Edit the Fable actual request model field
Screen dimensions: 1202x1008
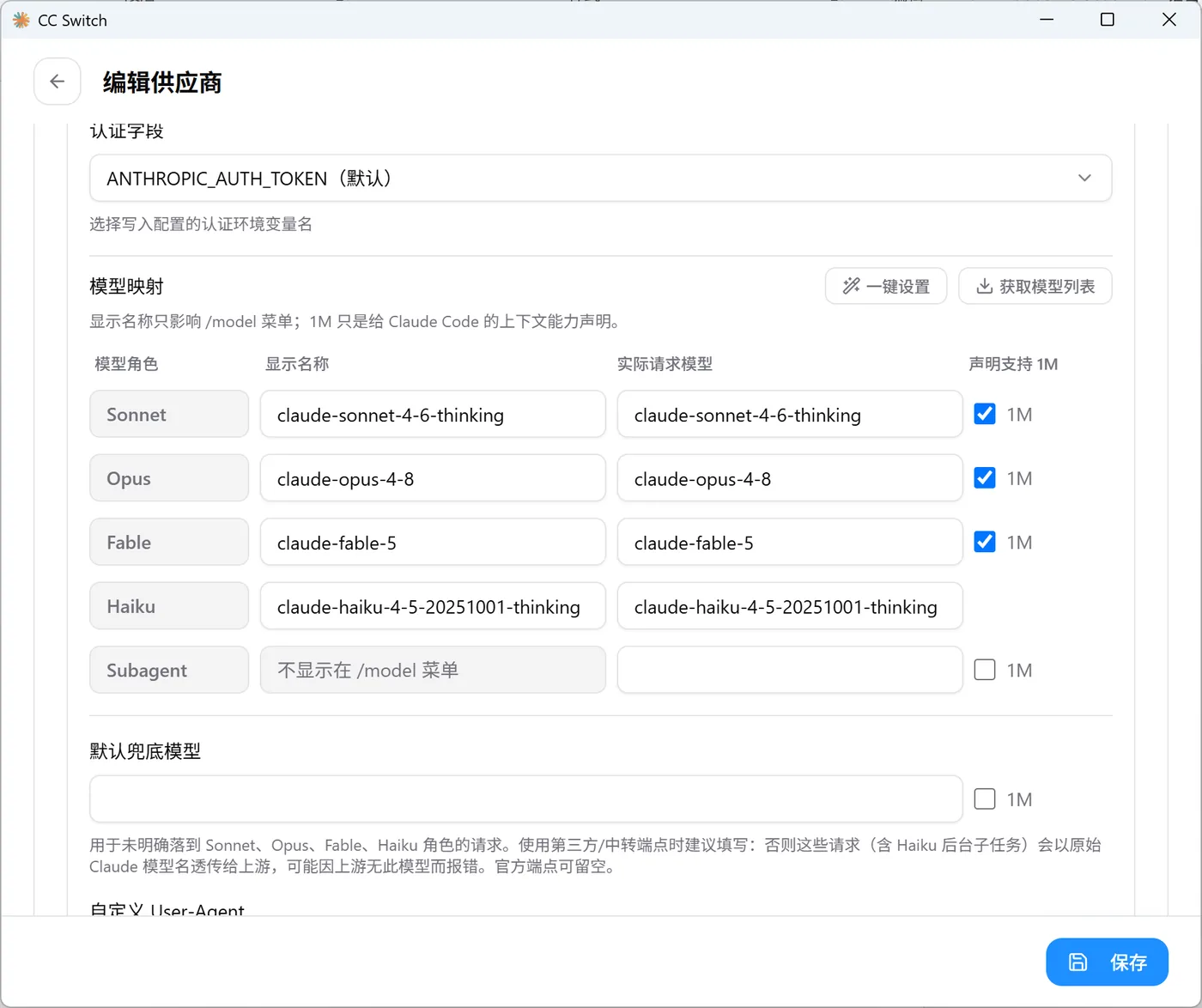790,543
